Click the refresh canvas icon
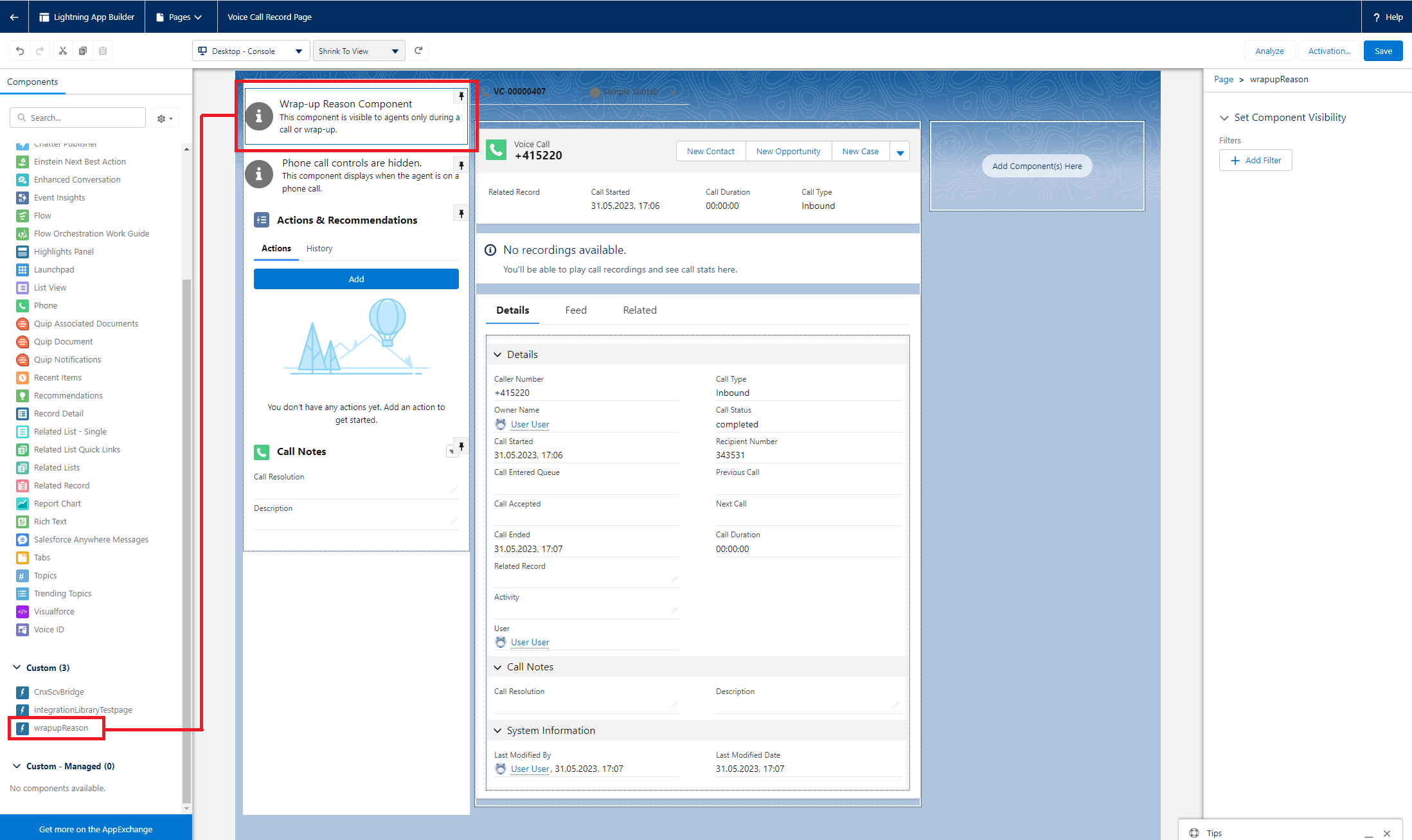This screenshot has height=840, width=1412. 418,51
